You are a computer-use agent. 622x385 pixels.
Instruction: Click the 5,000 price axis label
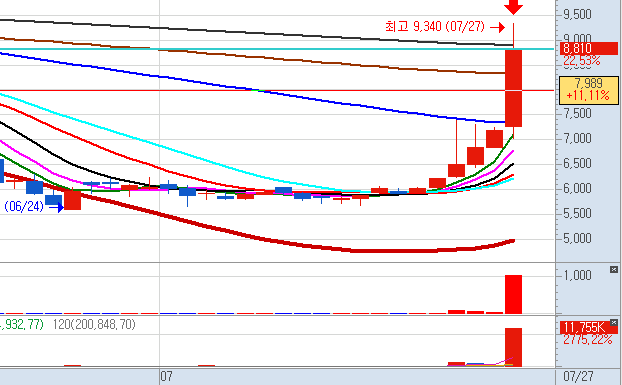coord(578,239)
